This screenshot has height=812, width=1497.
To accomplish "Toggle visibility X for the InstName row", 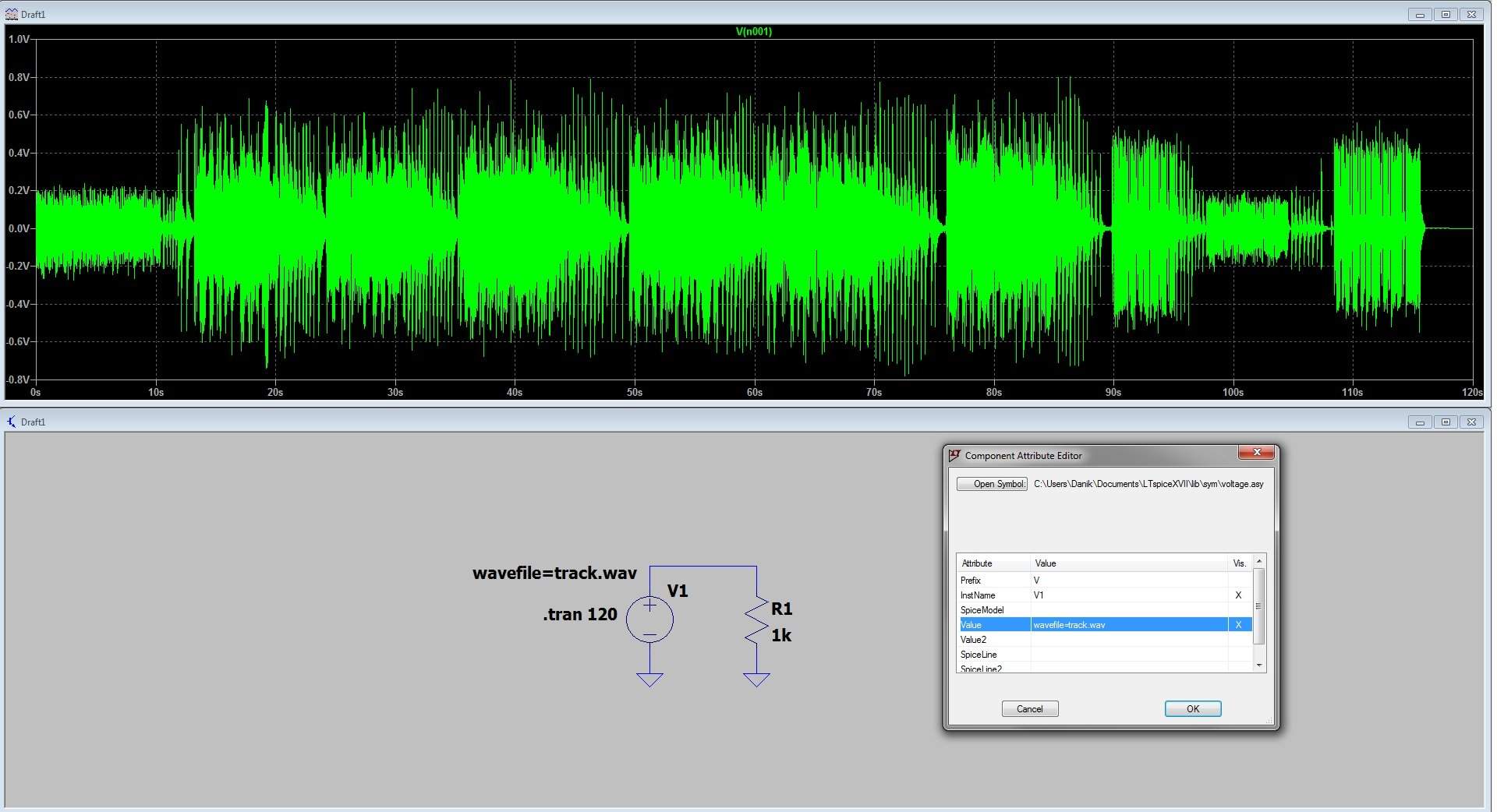I will click(1238, 595).
